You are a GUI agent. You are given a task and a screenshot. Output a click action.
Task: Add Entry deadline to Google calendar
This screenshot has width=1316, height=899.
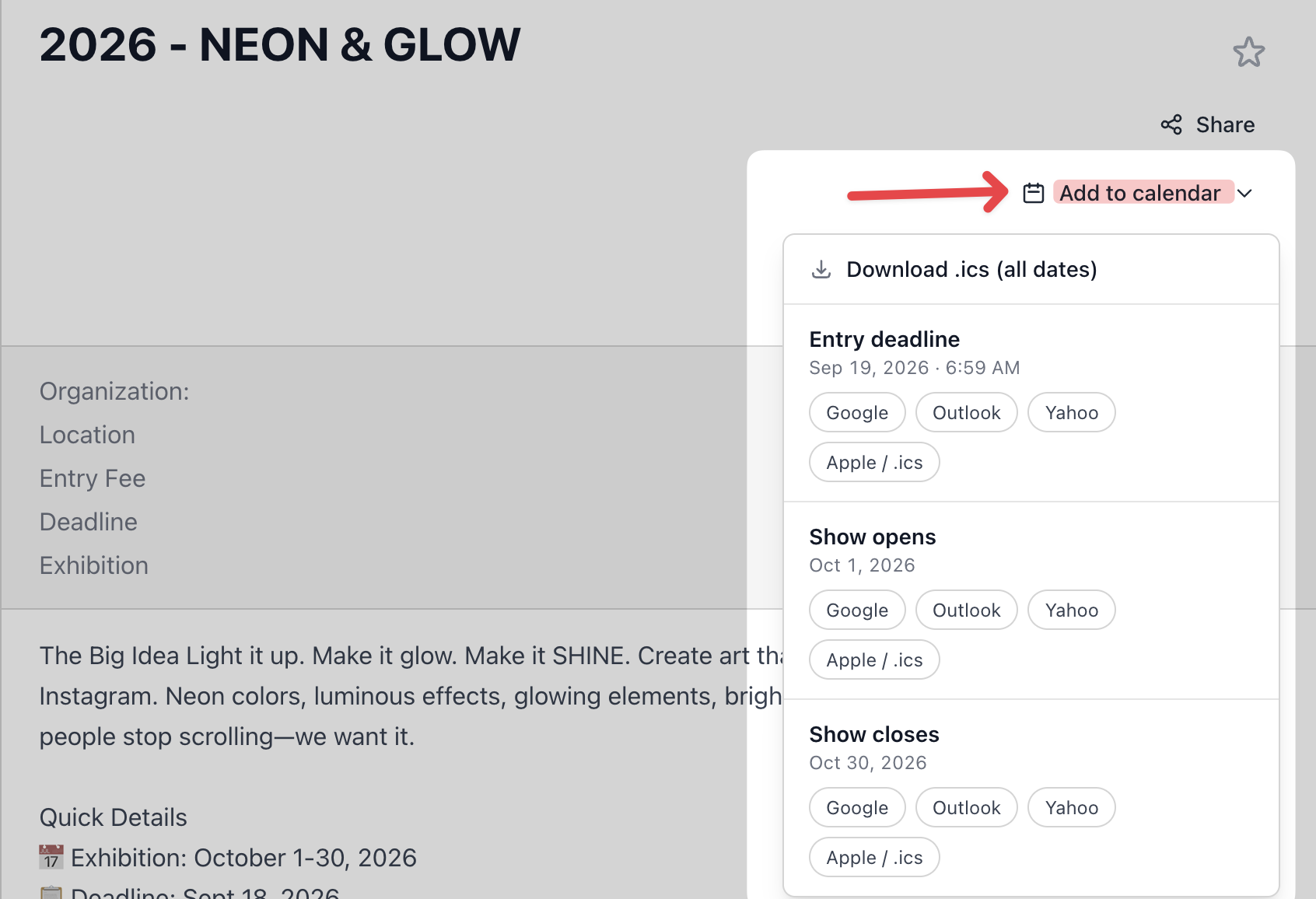click(857, 412)
